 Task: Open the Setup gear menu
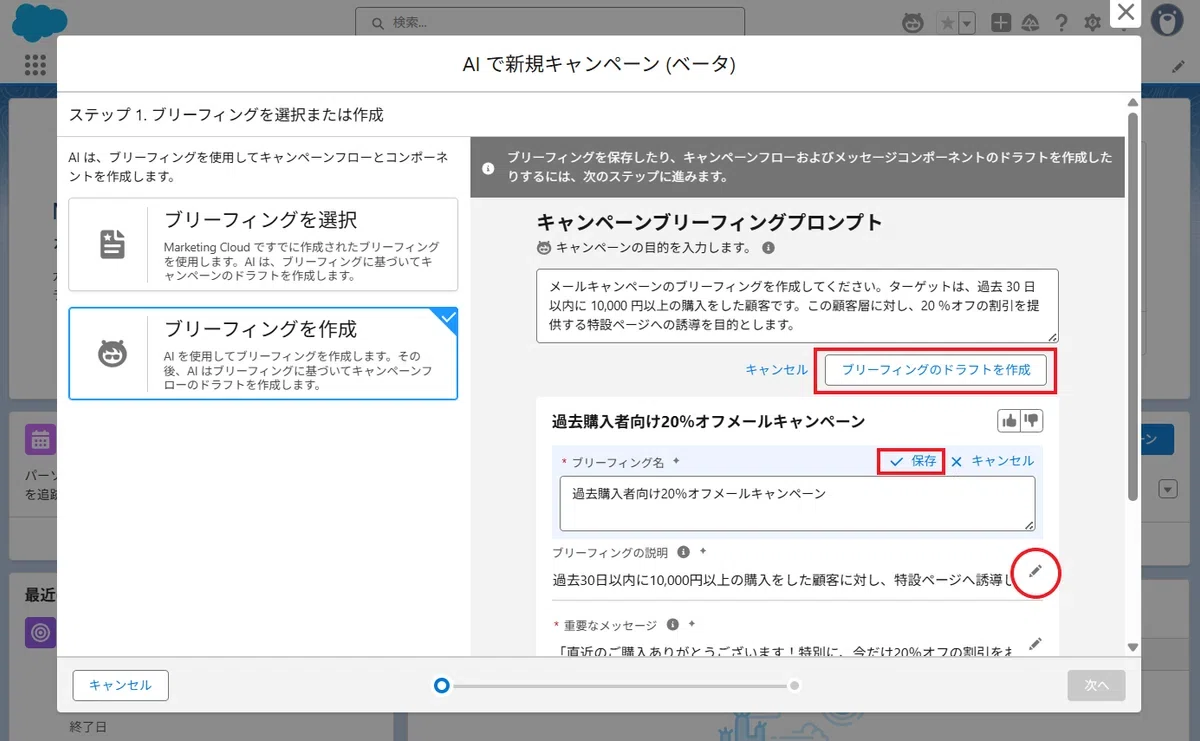point(1092,22)
